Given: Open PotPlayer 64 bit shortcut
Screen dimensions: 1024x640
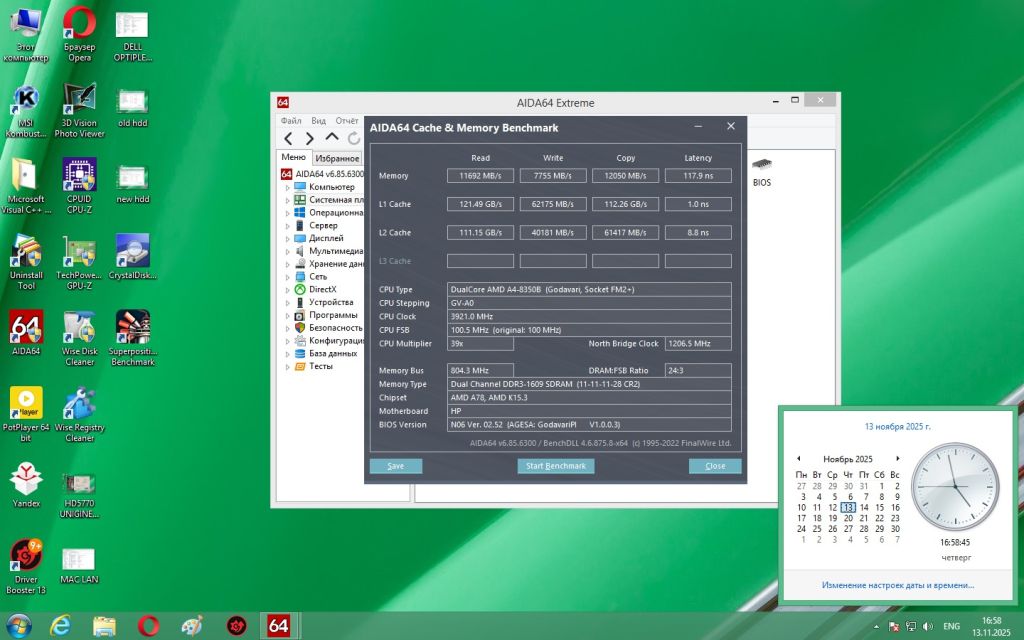Looking at the screenshot, I should click(25, 414).
